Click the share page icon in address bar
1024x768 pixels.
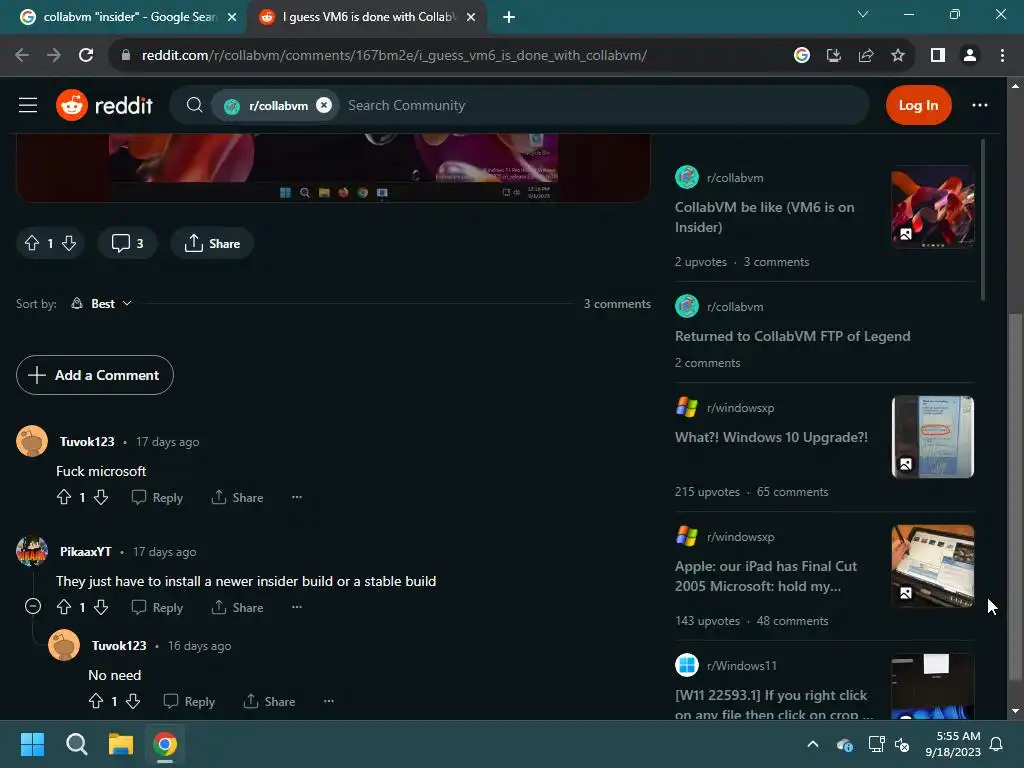[866, 56]
